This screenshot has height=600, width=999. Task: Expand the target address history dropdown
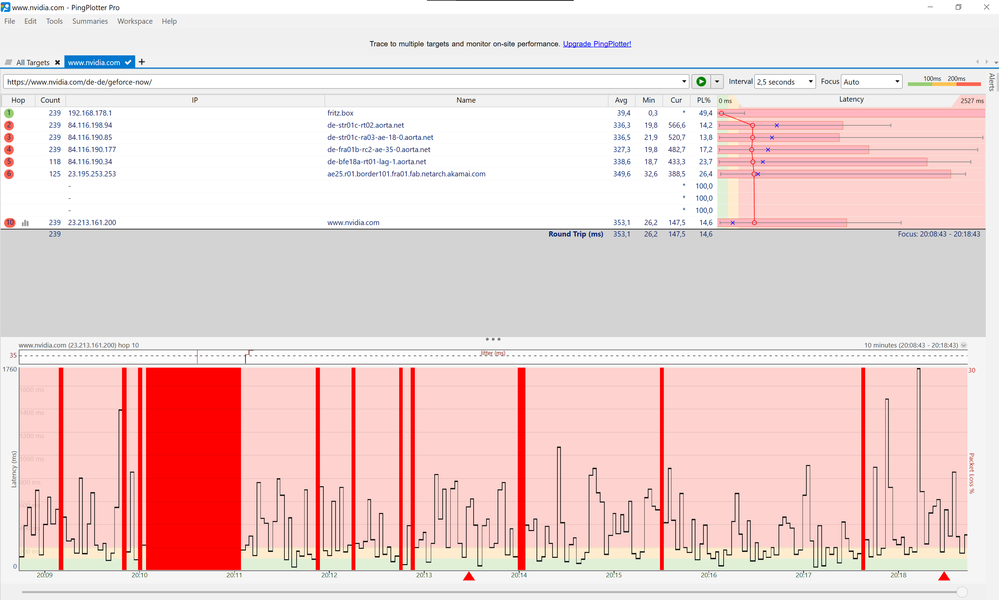[x=684, y=82]
